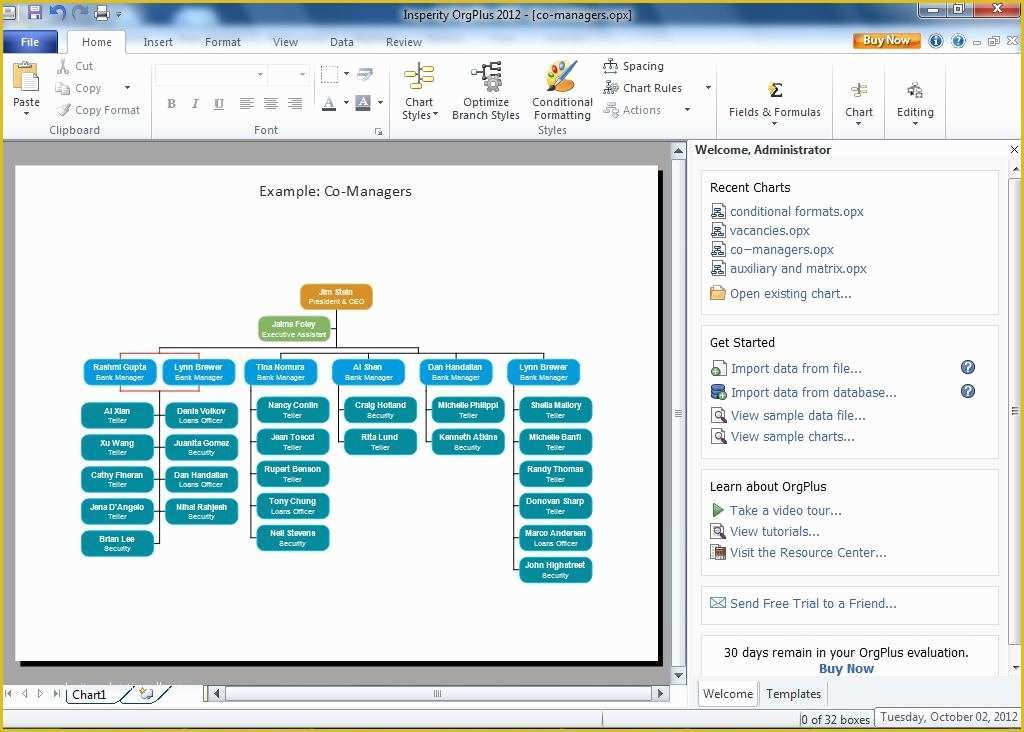Expand the Copy options arrow
Viewport: 1024px width, 732px height.
tap(127, 88)
